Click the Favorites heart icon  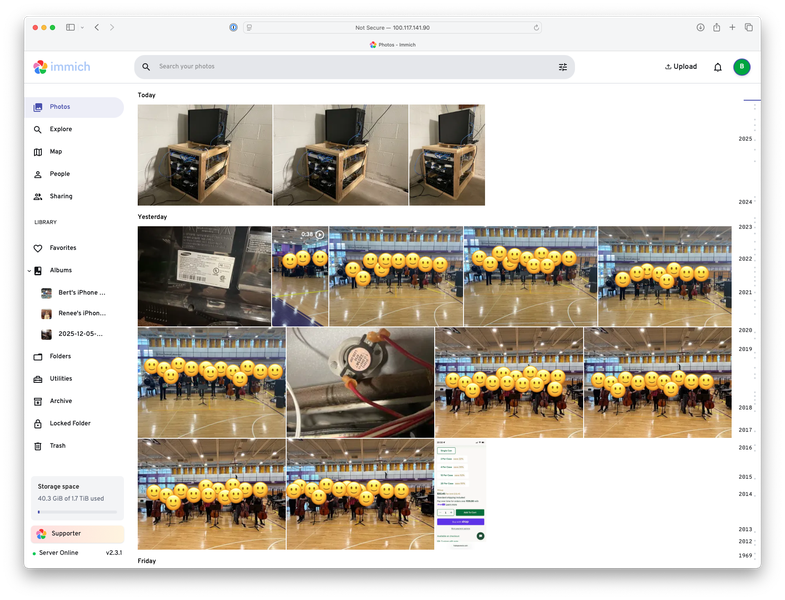pos(38,248)
